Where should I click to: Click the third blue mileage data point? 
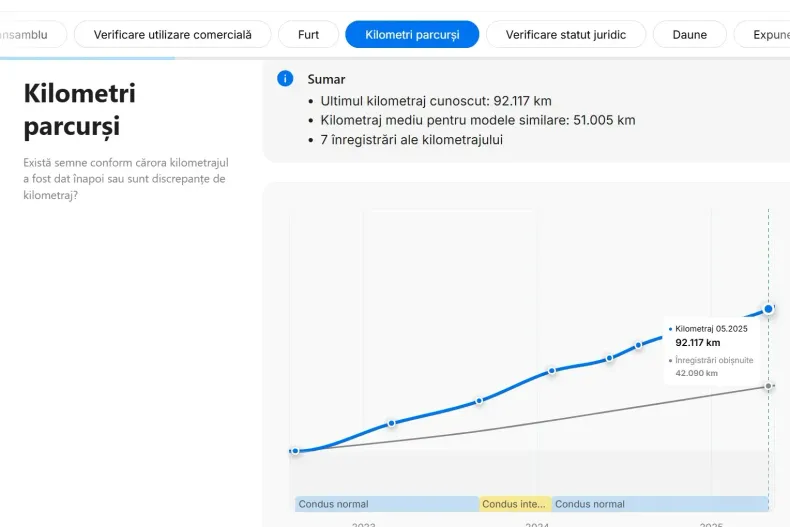[x=479, y=400]
